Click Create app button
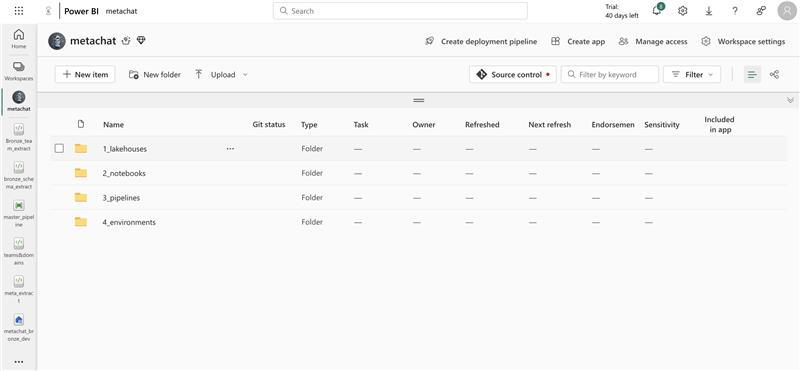The height and width of the screenshot is (371, 800). point(578,41)
